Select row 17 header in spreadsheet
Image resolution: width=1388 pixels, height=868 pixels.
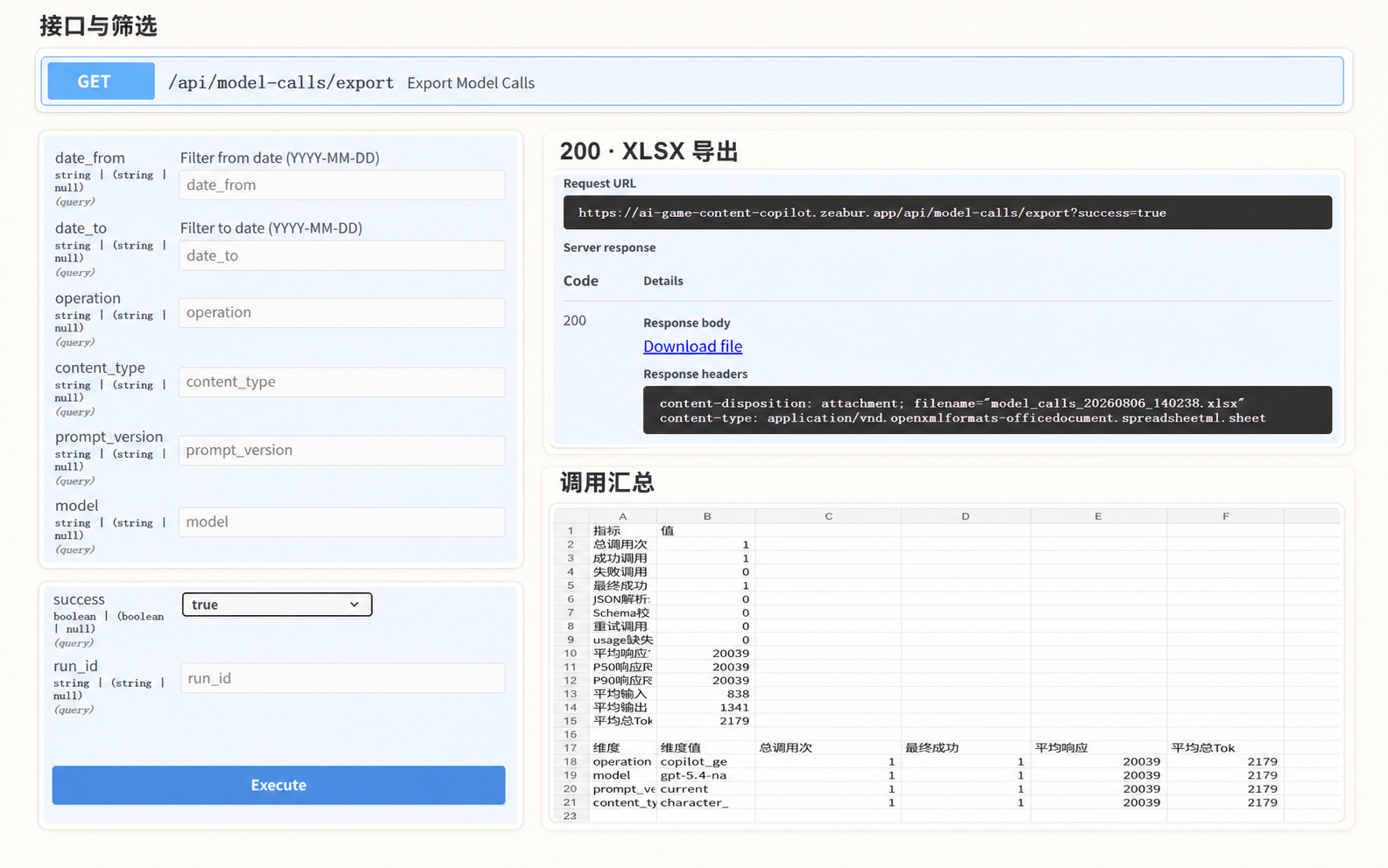[571, 748]
